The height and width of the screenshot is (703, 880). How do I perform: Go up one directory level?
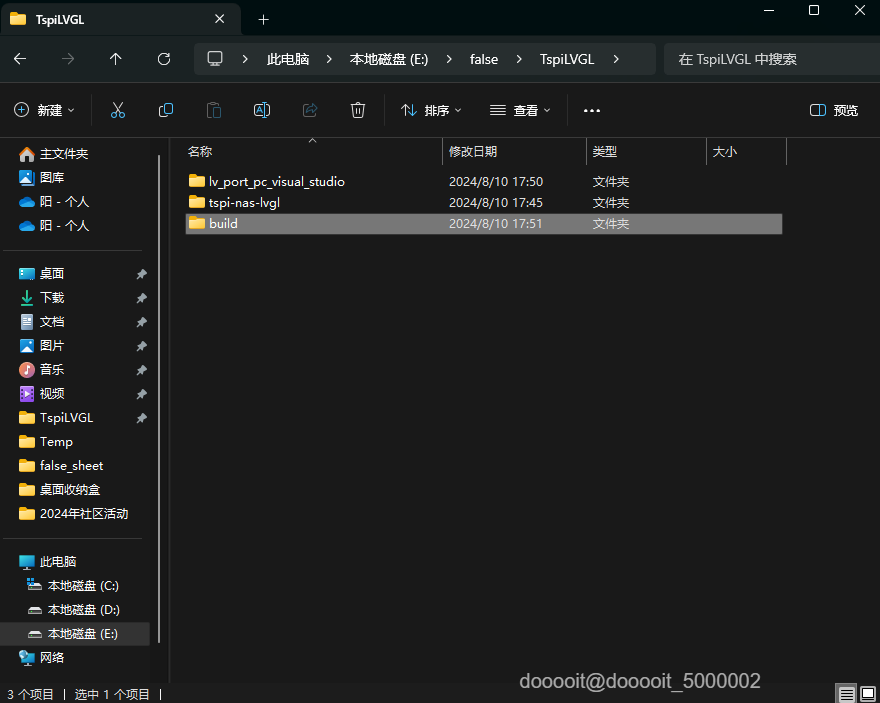click(116, 59)
